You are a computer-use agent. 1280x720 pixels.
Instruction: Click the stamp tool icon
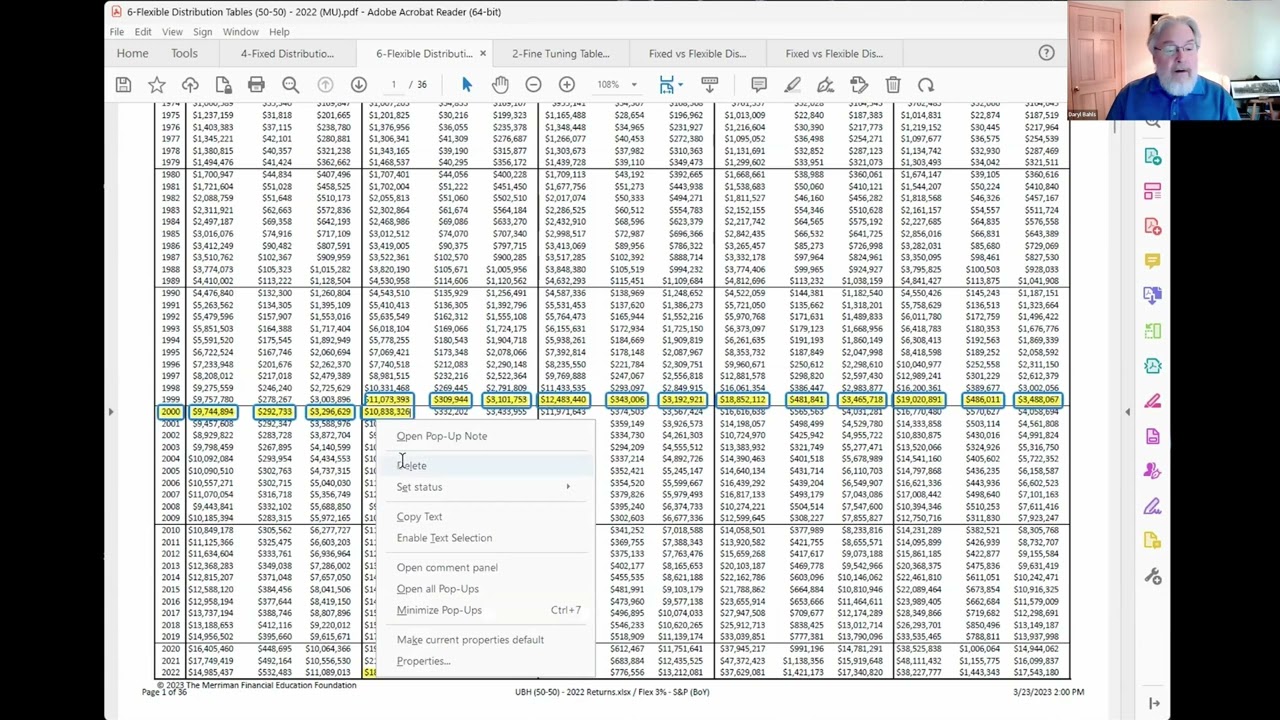pyautogui.click(x=859, y=85)
